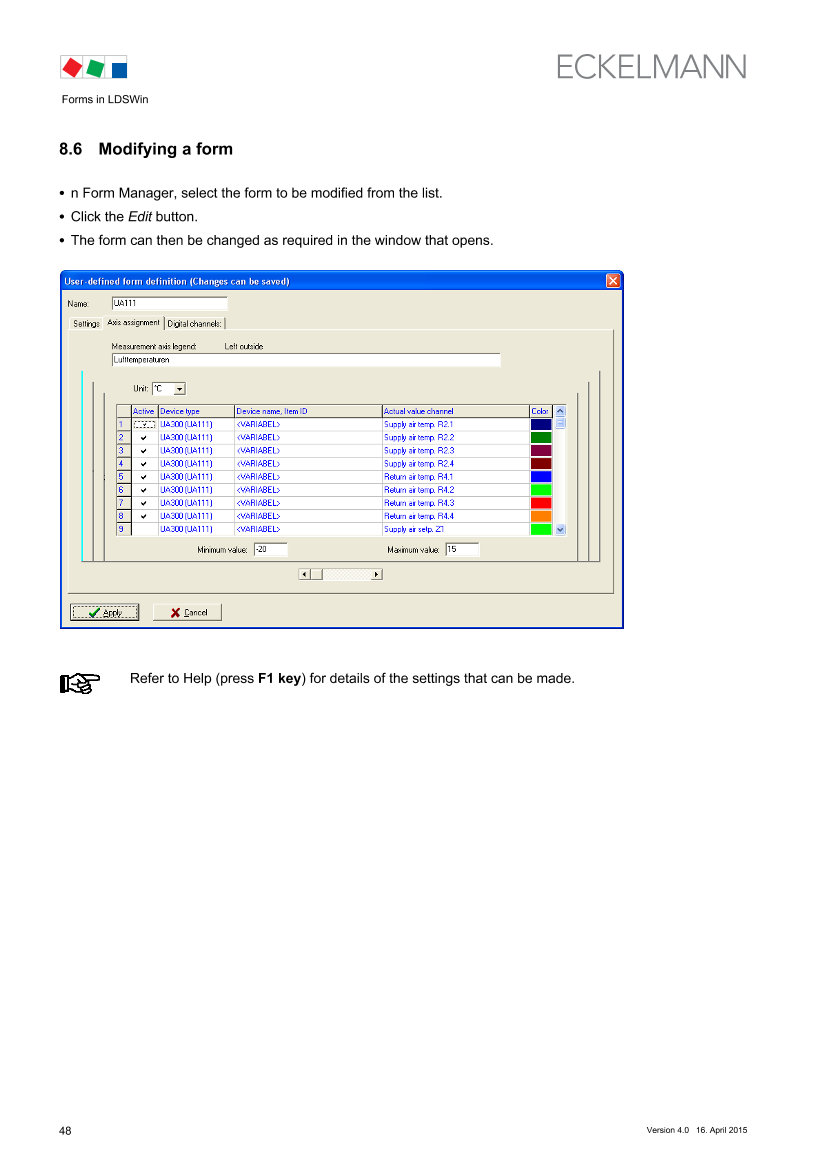Open the Digital channels tab

[195, 324]
